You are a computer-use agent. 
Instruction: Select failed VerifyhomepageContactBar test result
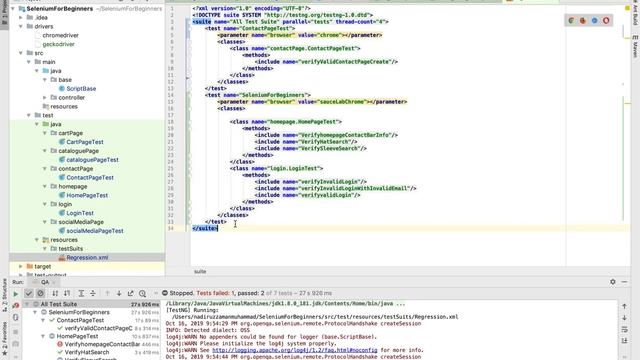tap(102, 344)
